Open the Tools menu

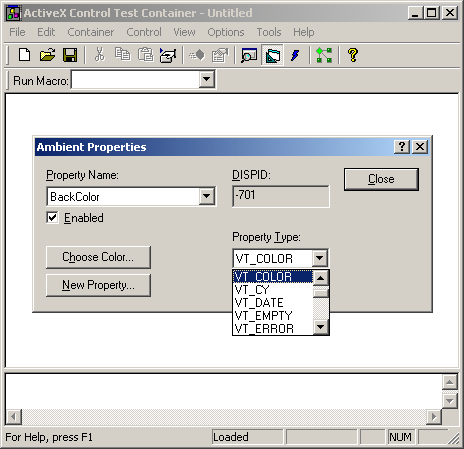click(x=269, y=32)
